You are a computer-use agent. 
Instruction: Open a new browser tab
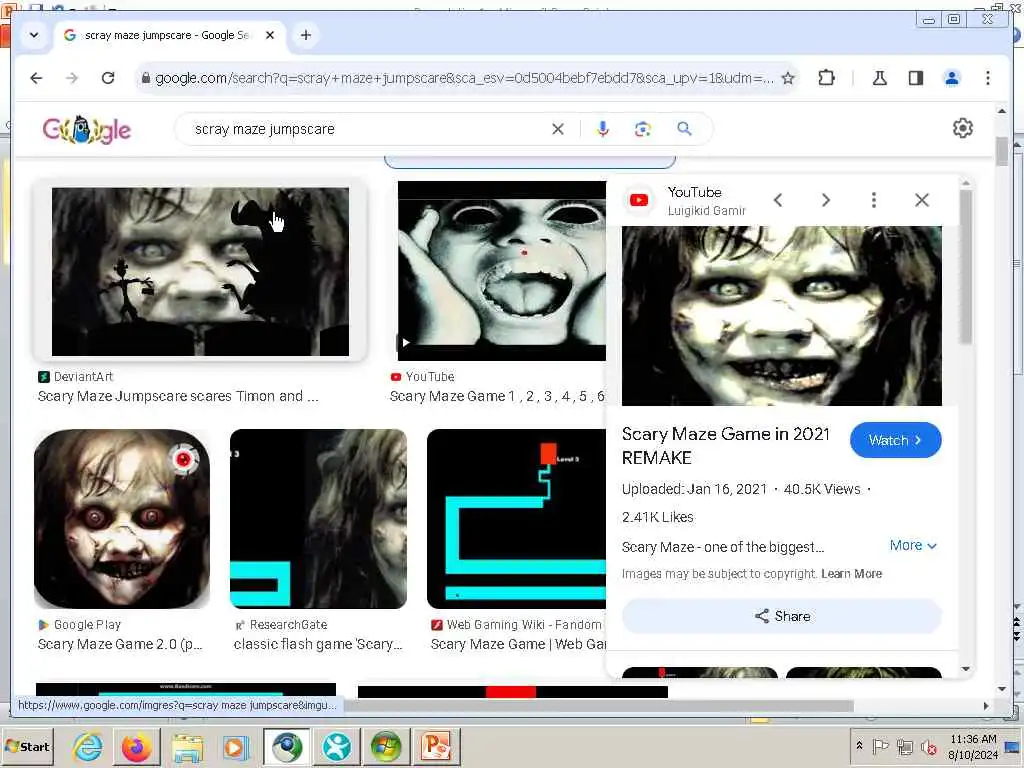pyautogui.click(x=306, y=35)
